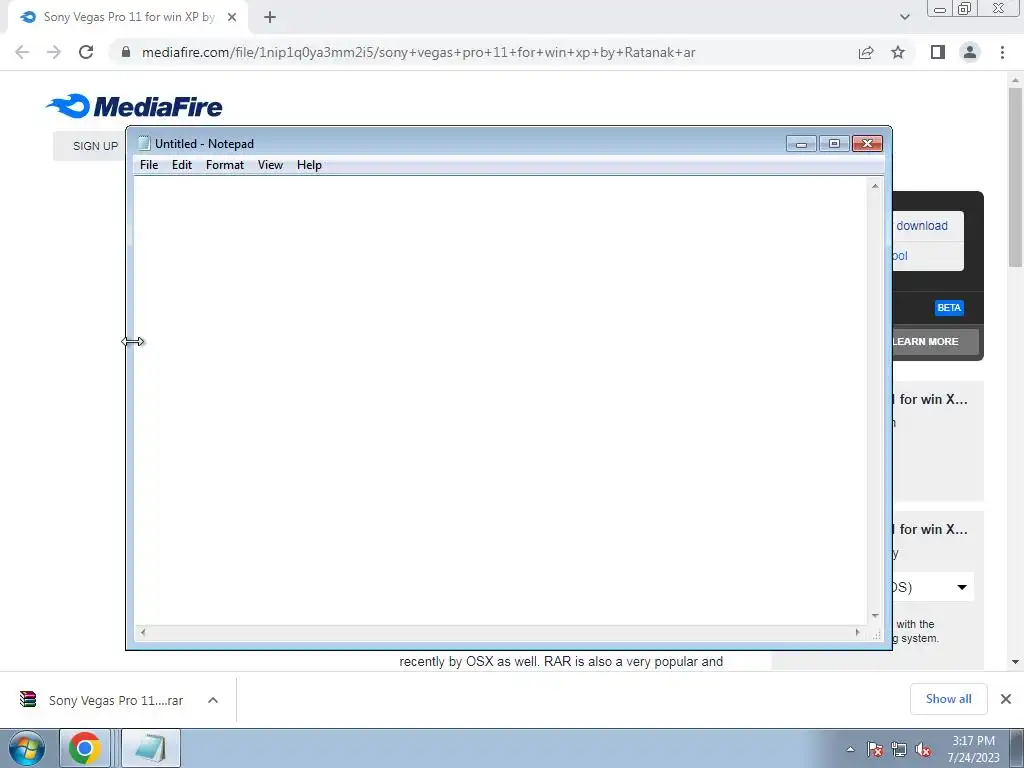The width and height of the screenshot is (1024, 768).
Task: Expand download item options chevron
Action: (213, 700)
